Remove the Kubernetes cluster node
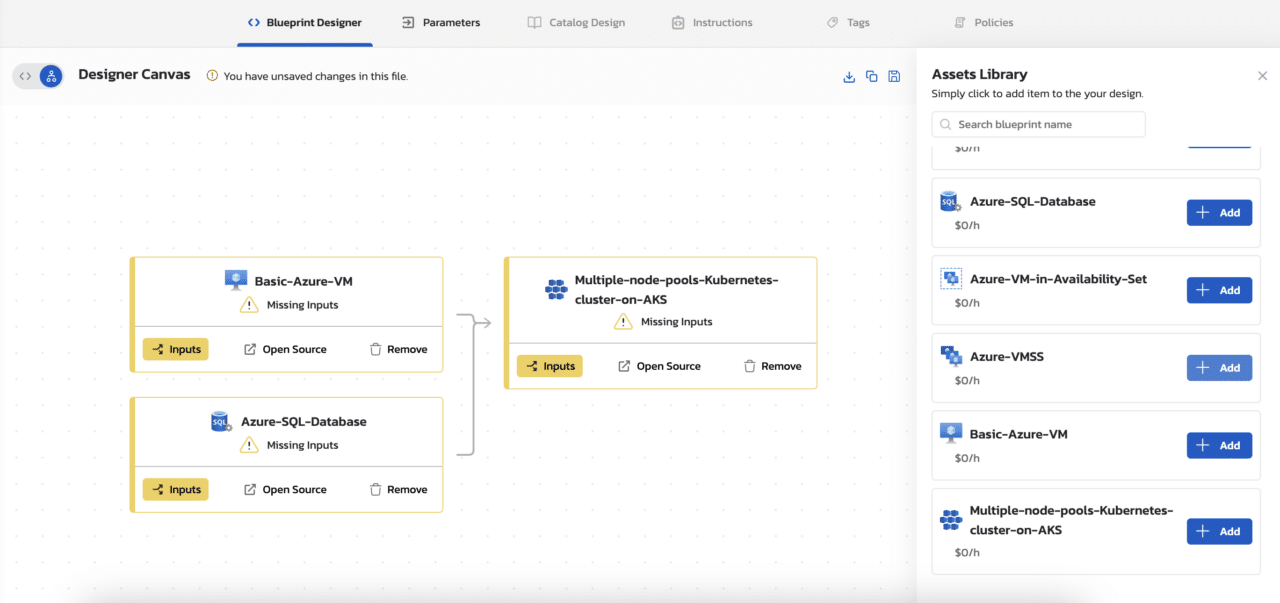The width and height of the screenshot is (1280, 603). tap(772, 366)
